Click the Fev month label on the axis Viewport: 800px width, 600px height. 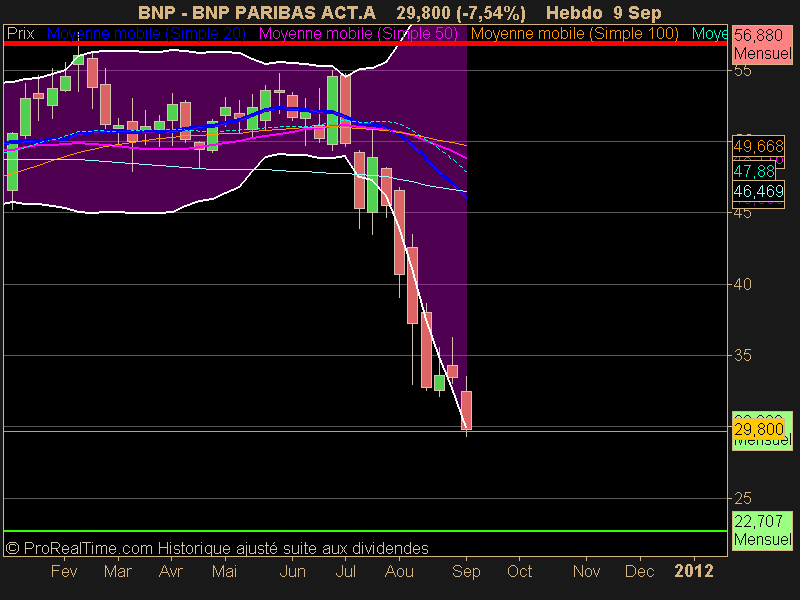(x=64, y=571)
